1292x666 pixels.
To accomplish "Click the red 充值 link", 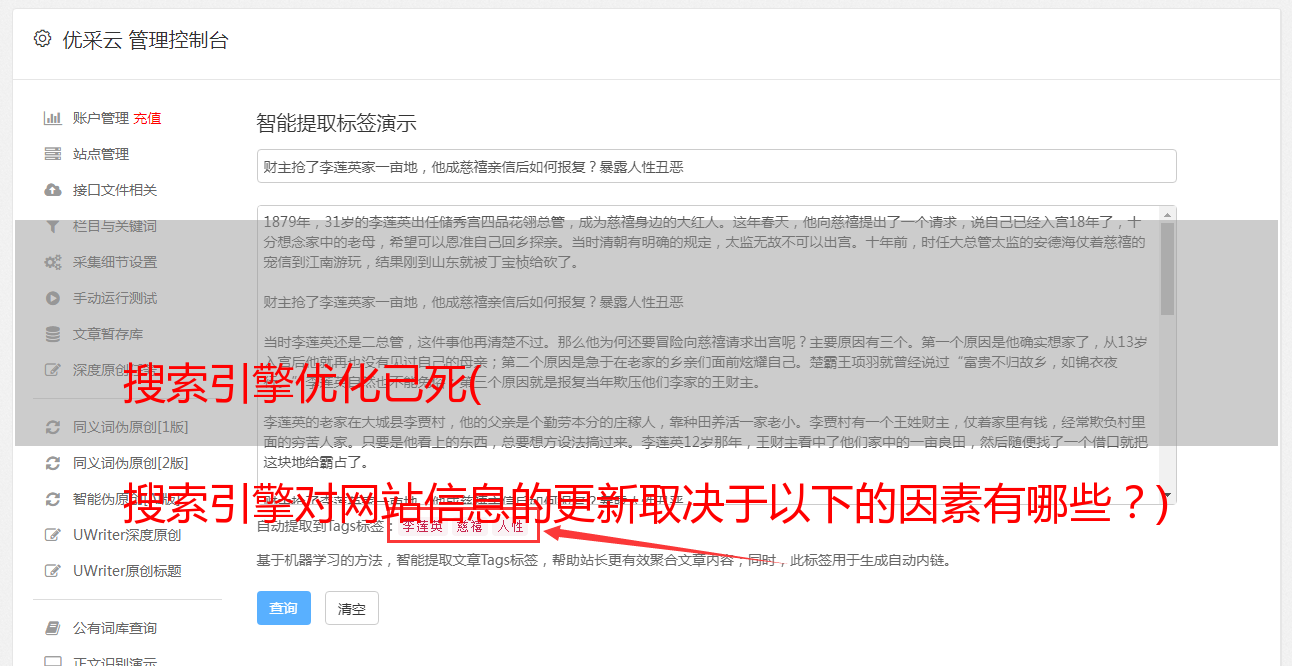I will (147, 118).
